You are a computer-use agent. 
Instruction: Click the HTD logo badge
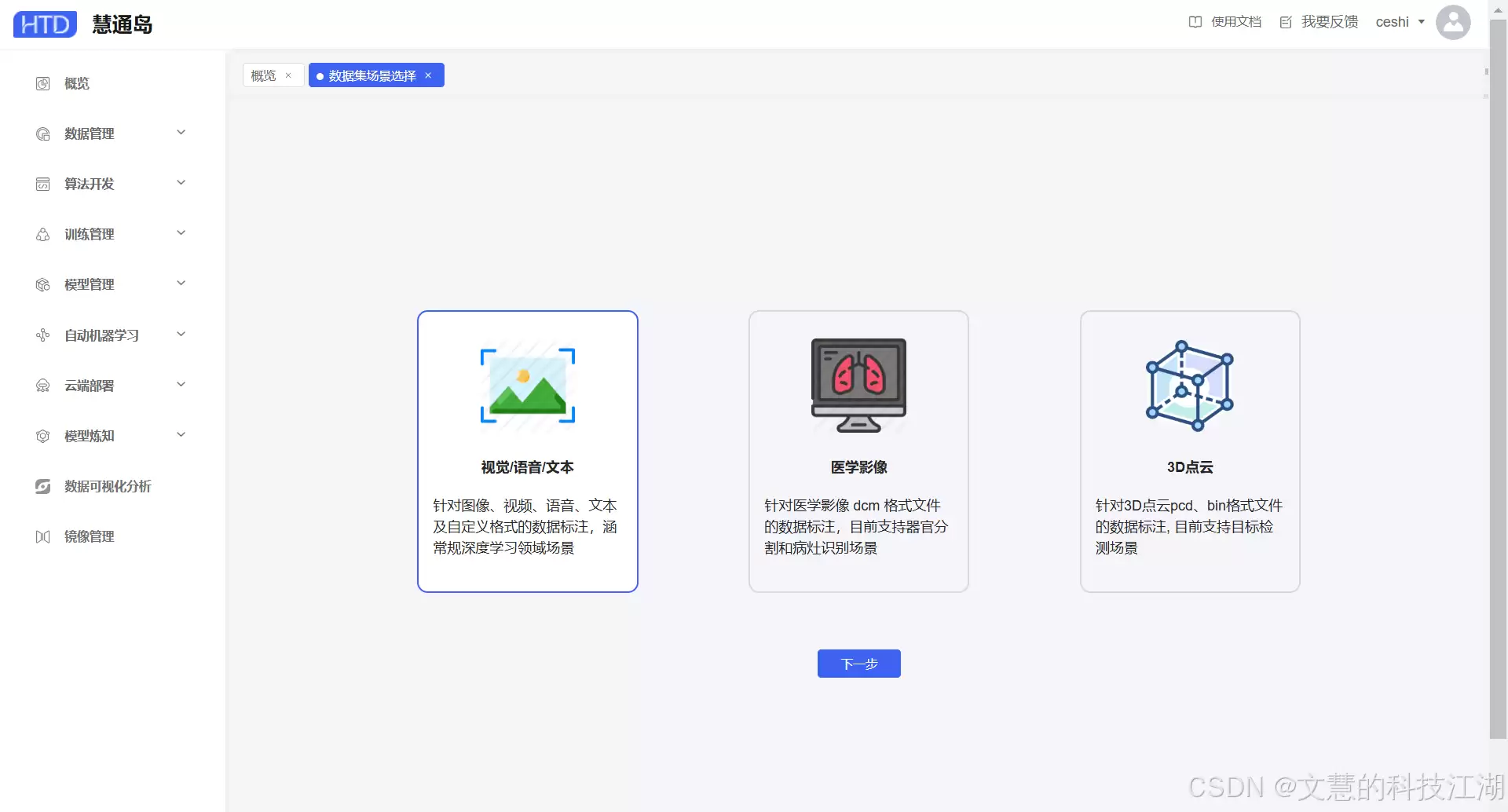(x=45, y=24)
